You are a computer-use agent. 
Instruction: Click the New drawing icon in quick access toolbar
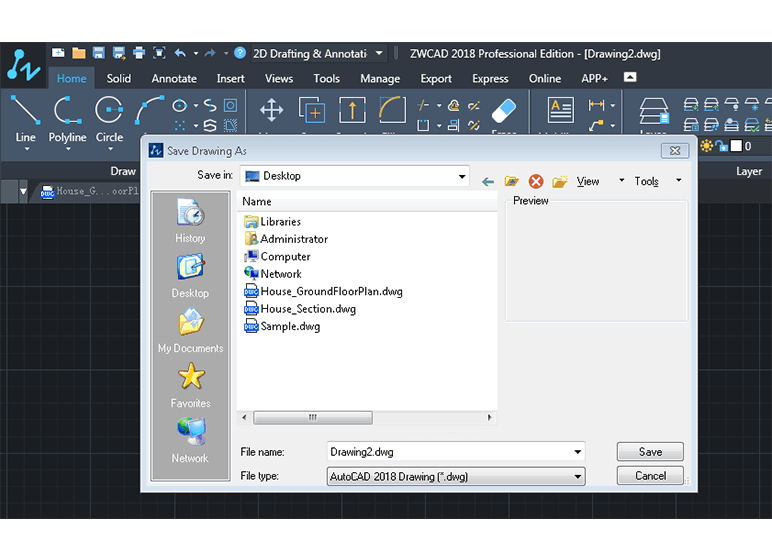tap(58, 53)
